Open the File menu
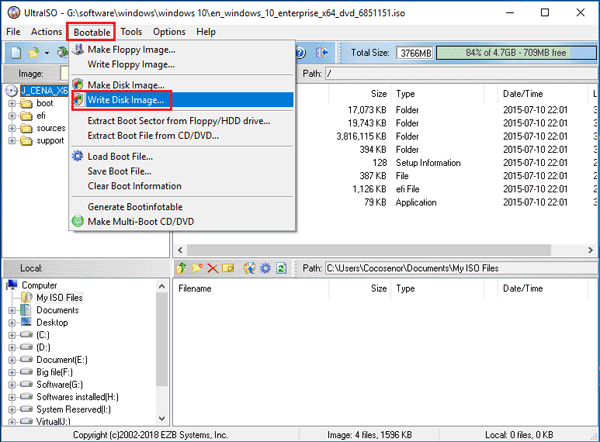 (x=13, y=32)
